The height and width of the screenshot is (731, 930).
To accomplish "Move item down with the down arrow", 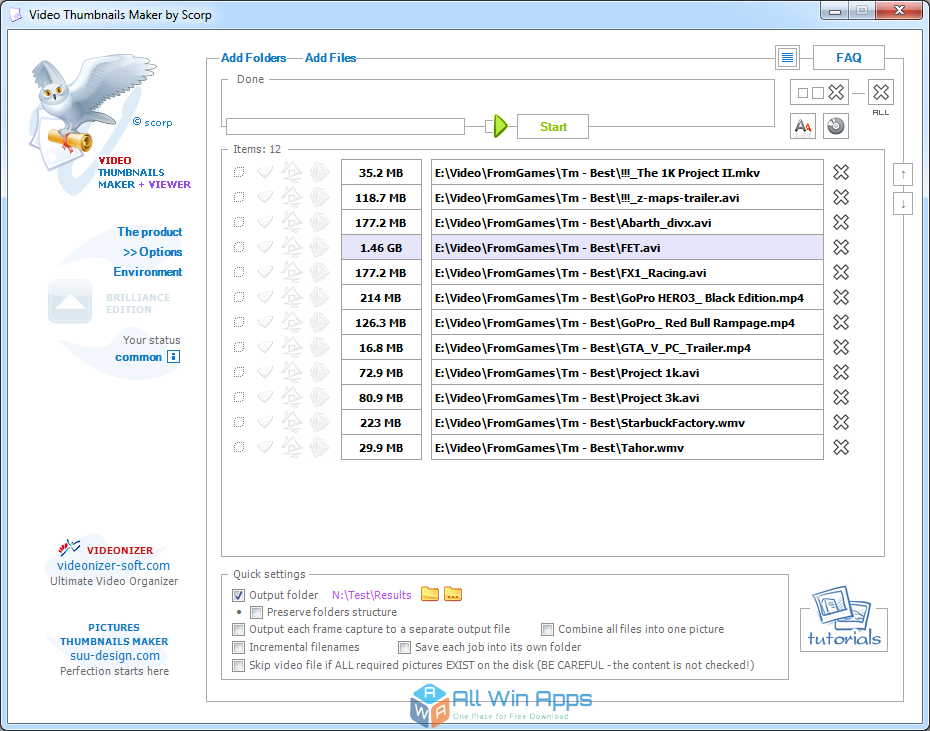I will click(903, 204).
